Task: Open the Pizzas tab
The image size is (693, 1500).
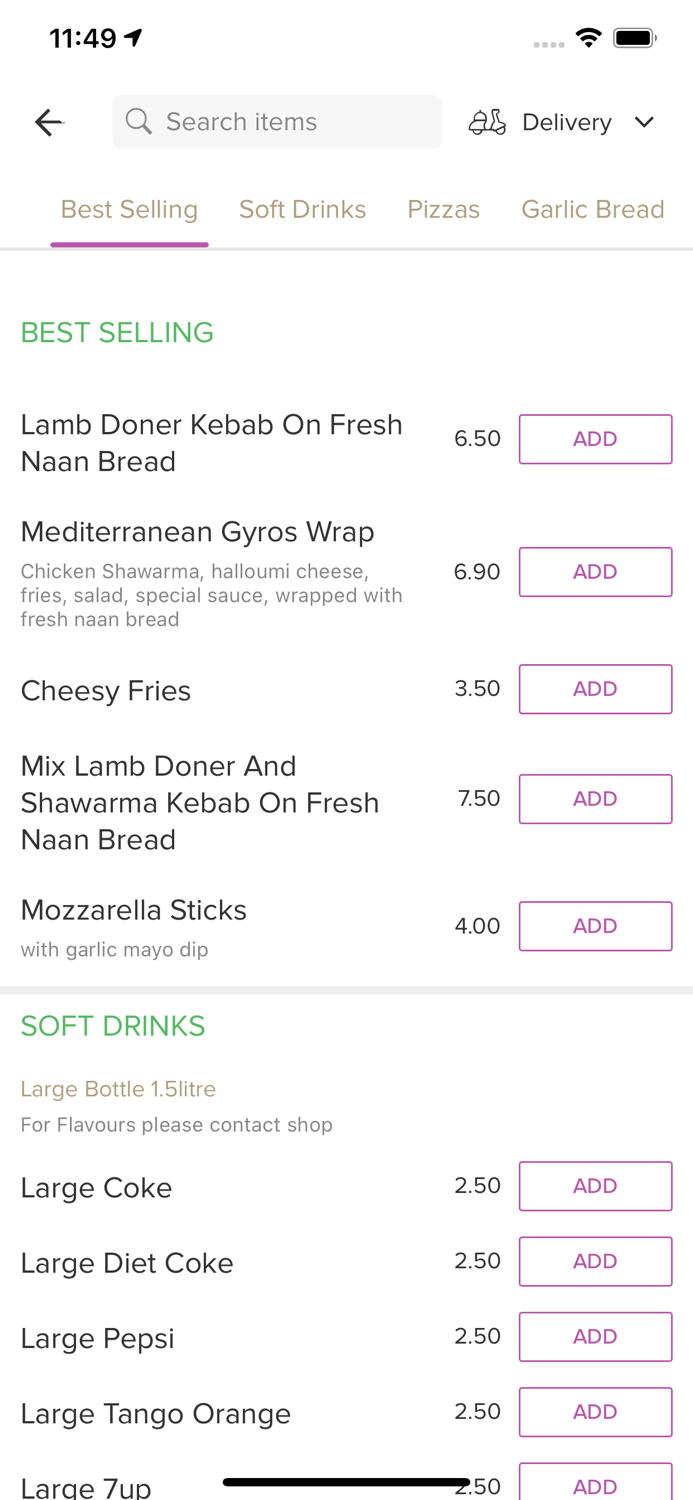Action: (443, 209)
